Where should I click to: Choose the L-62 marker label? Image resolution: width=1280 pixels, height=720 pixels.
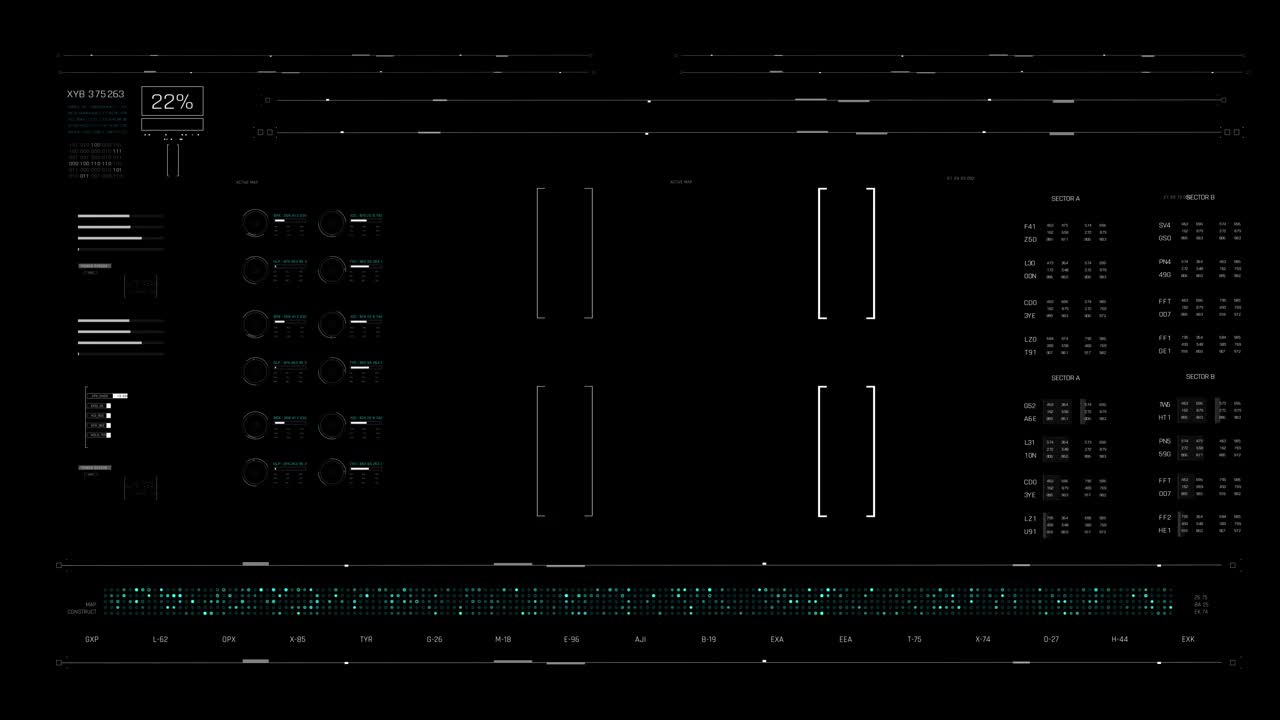coord(160,639)
